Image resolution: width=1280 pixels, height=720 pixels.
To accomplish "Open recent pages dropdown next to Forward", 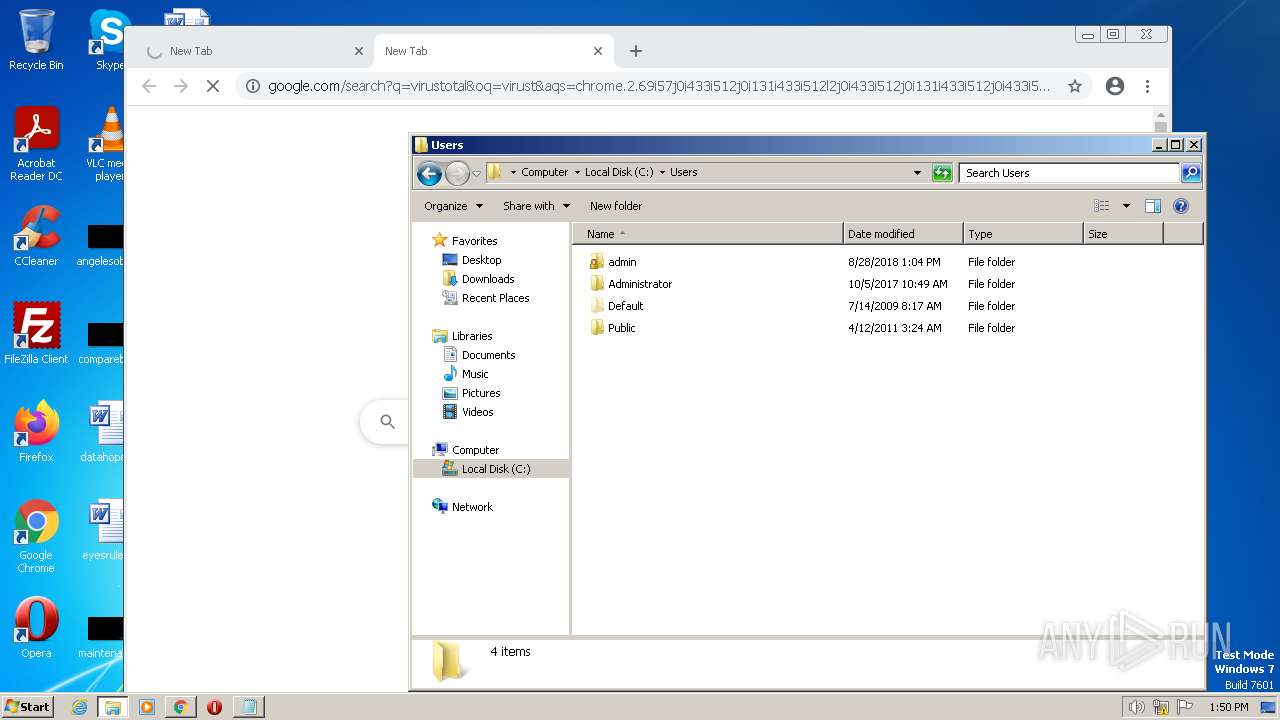I will tap(477, 173).
